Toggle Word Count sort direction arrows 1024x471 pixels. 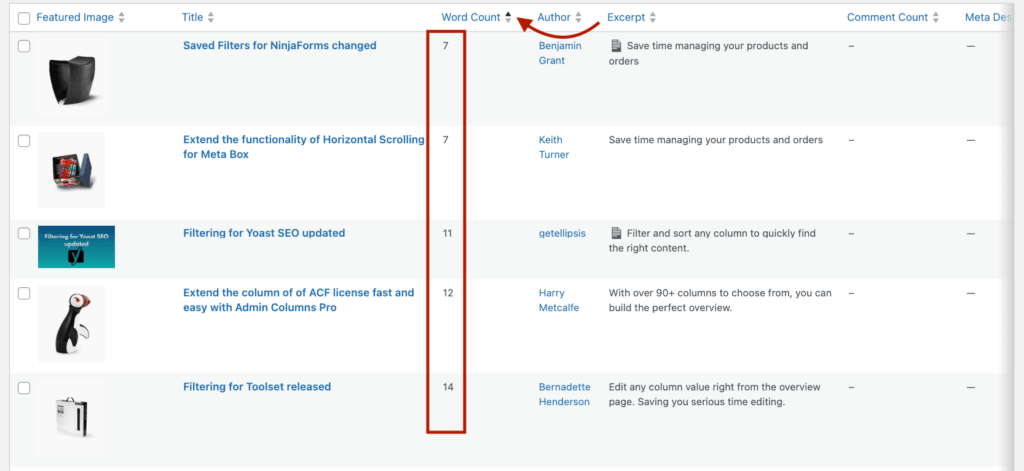click(508, 18)
